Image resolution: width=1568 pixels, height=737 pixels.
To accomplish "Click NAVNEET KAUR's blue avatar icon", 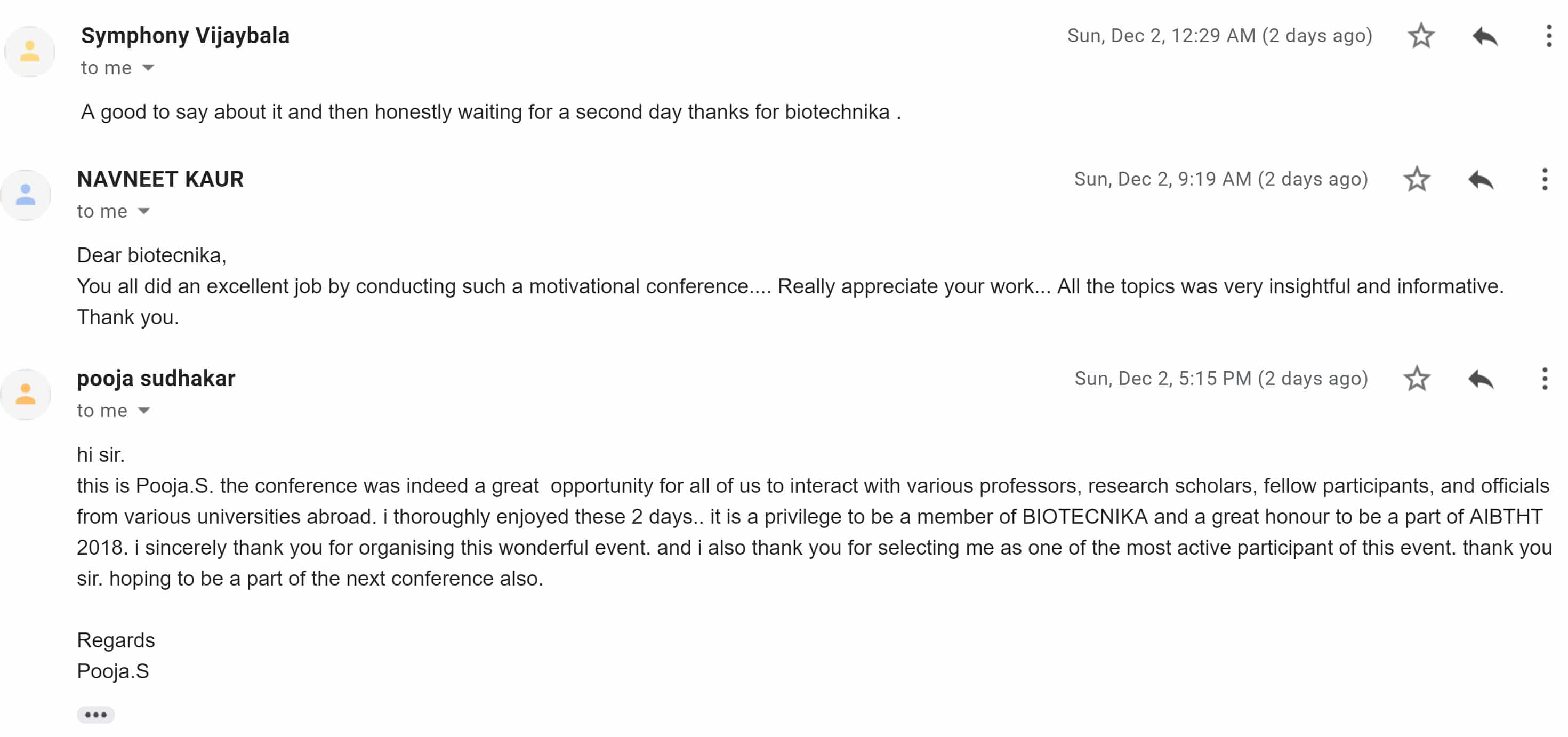I will (26, 195).
